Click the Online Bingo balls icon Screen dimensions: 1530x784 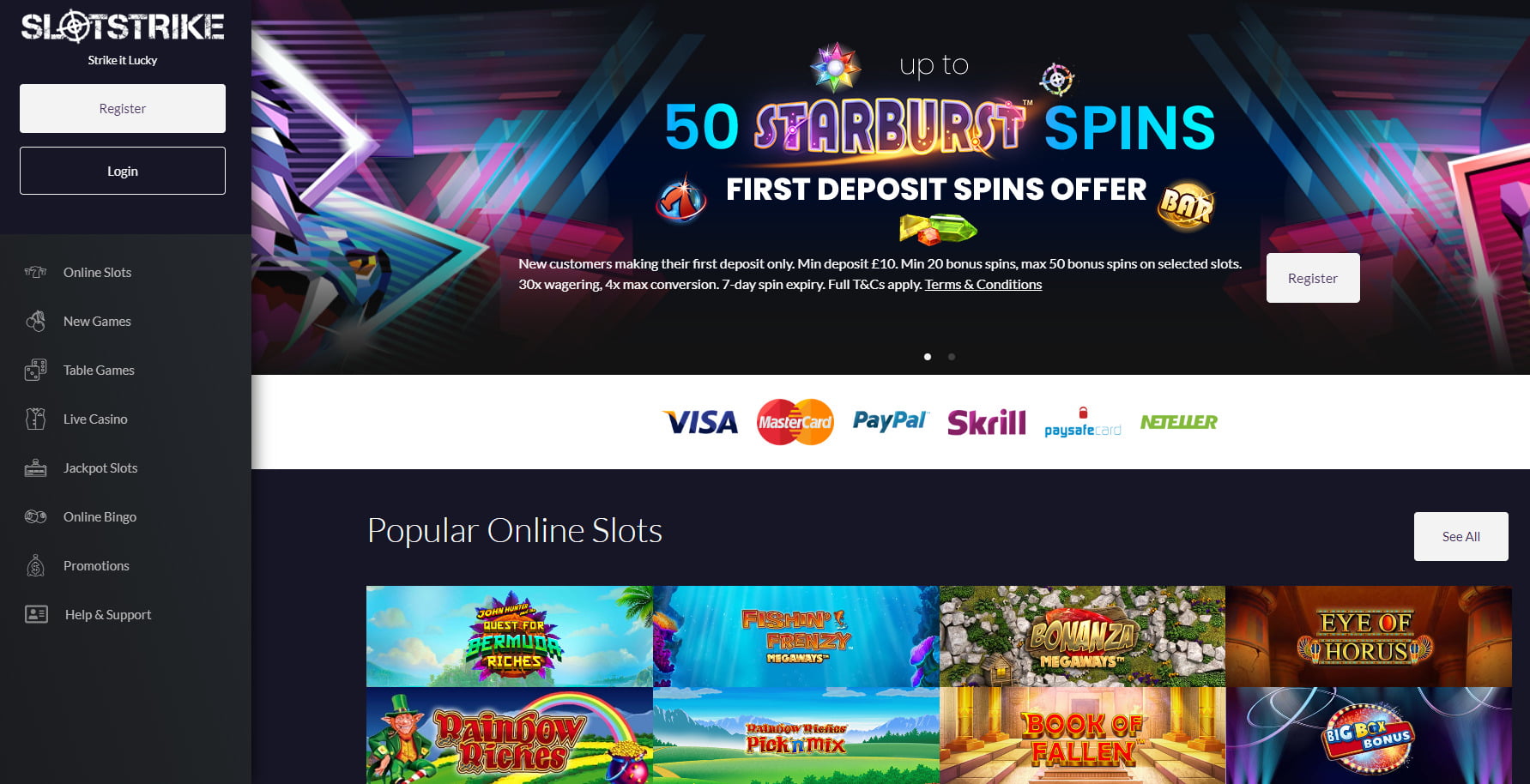(x=35, y=516)
